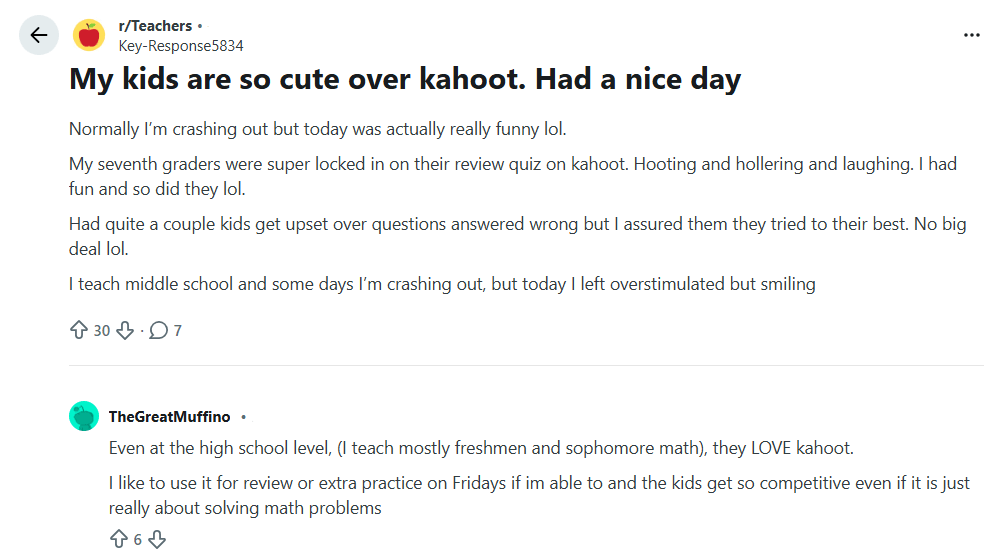
Task: Click TheGreatMuffino's avatar image
Action: coord(84,416)
